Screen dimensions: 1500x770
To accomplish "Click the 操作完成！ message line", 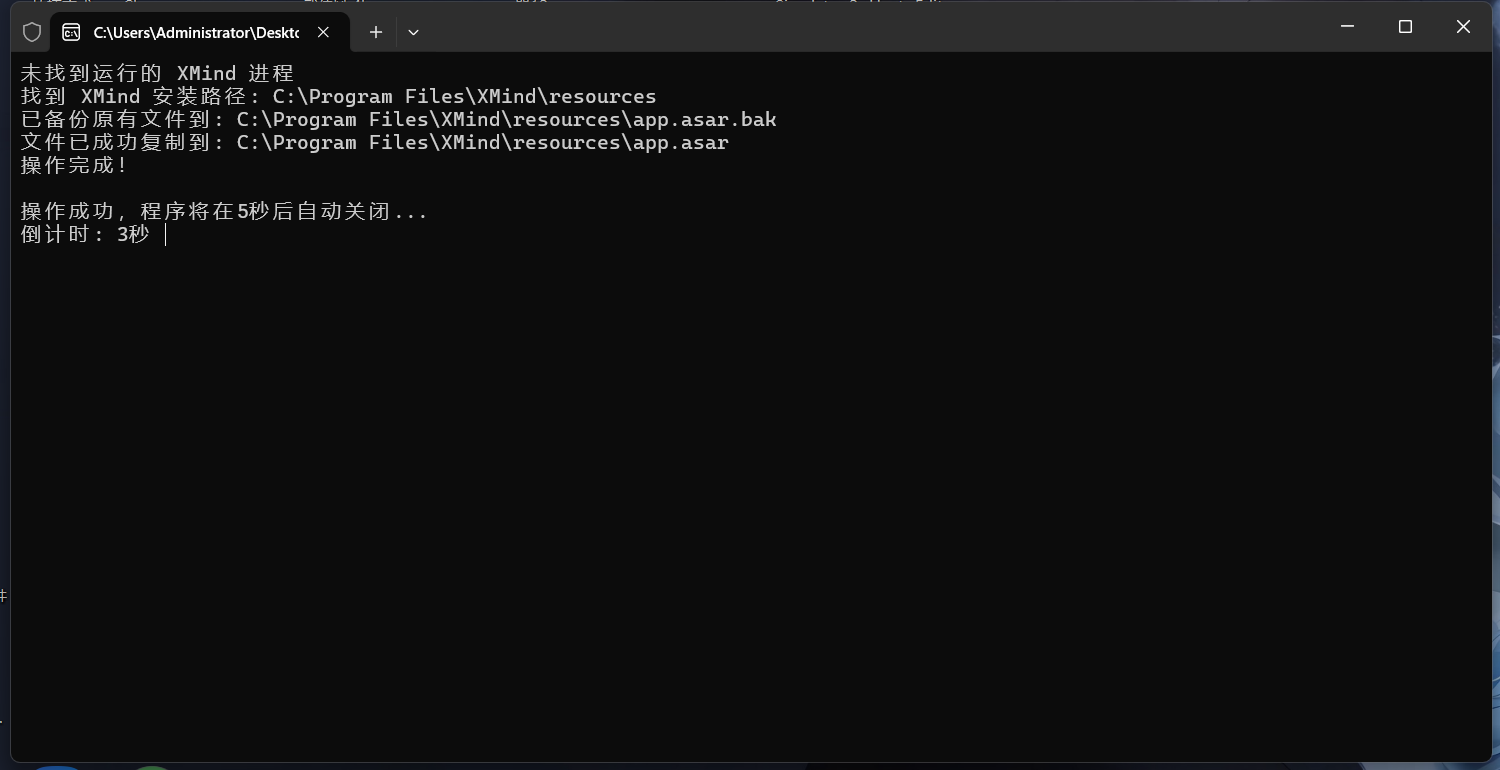I will pos(74,166).
